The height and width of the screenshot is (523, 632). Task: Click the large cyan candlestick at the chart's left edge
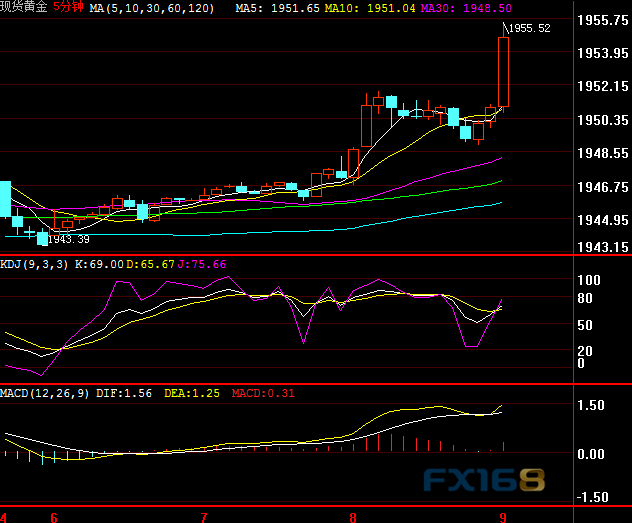tap(5, 199)
